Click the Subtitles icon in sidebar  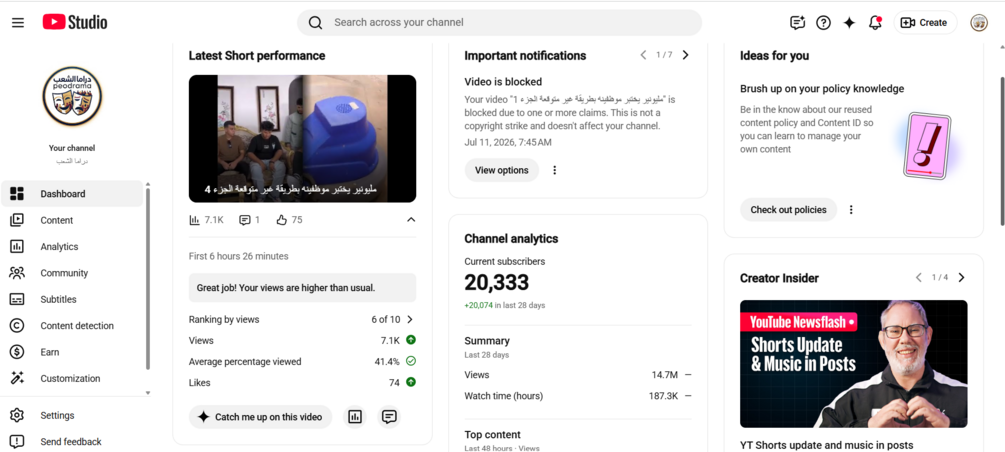17,299
